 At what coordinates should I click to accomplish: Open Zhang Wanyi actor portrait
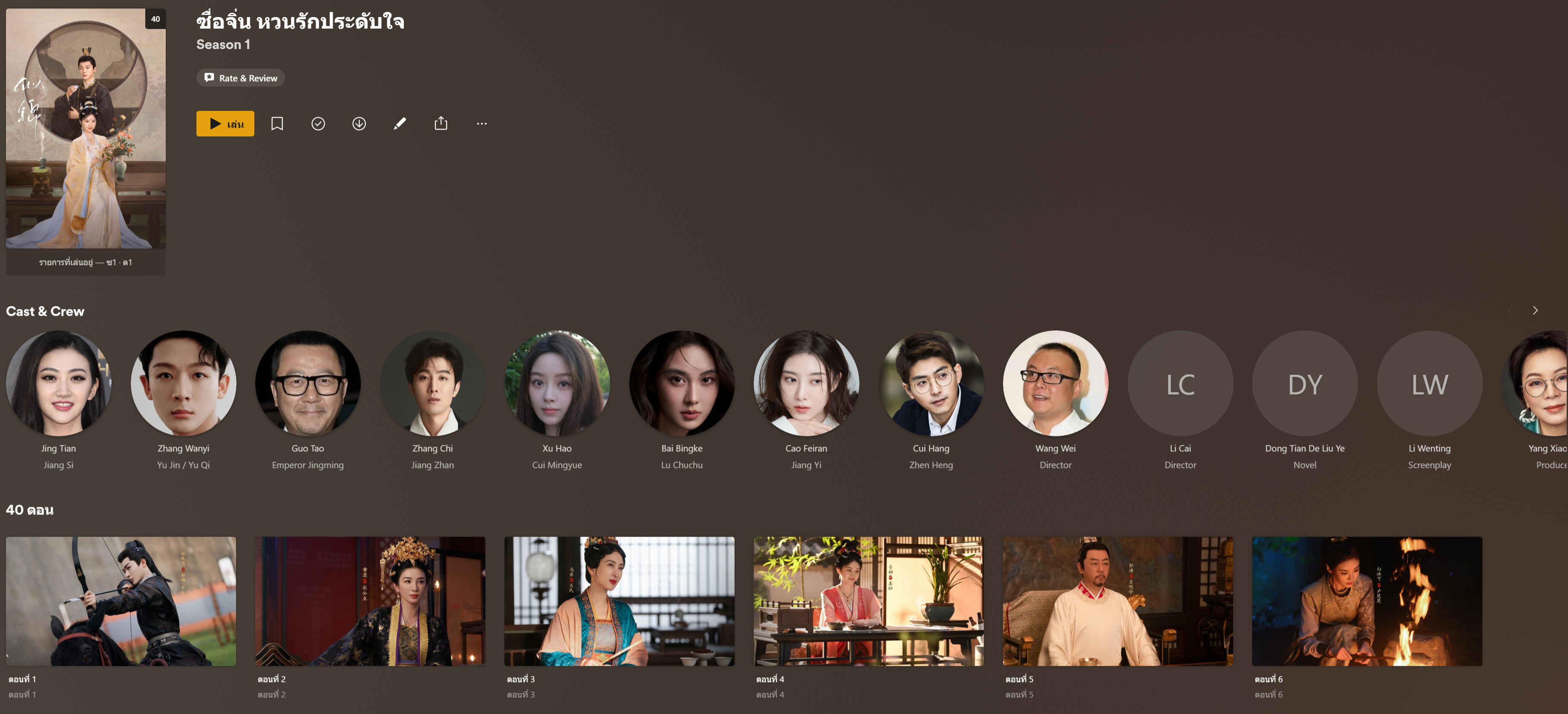183,383
